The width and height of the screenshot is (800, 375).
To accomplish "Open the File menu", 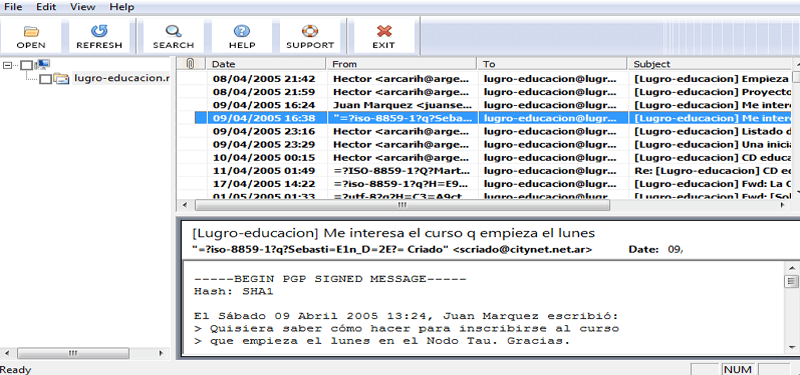I will click(x=13, y=7).
